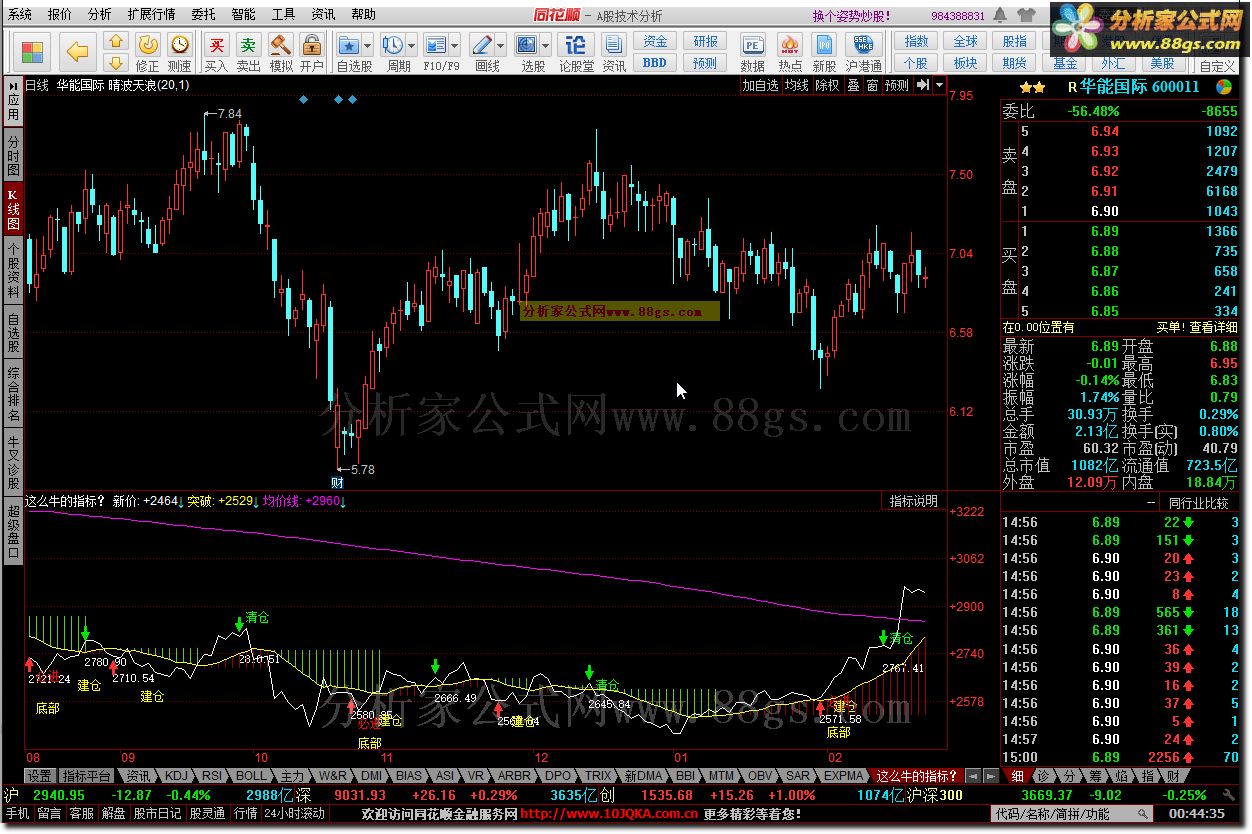Select the KDJ indicator tab
Viewport: 1252px width, 834px height.
point(176,776)
